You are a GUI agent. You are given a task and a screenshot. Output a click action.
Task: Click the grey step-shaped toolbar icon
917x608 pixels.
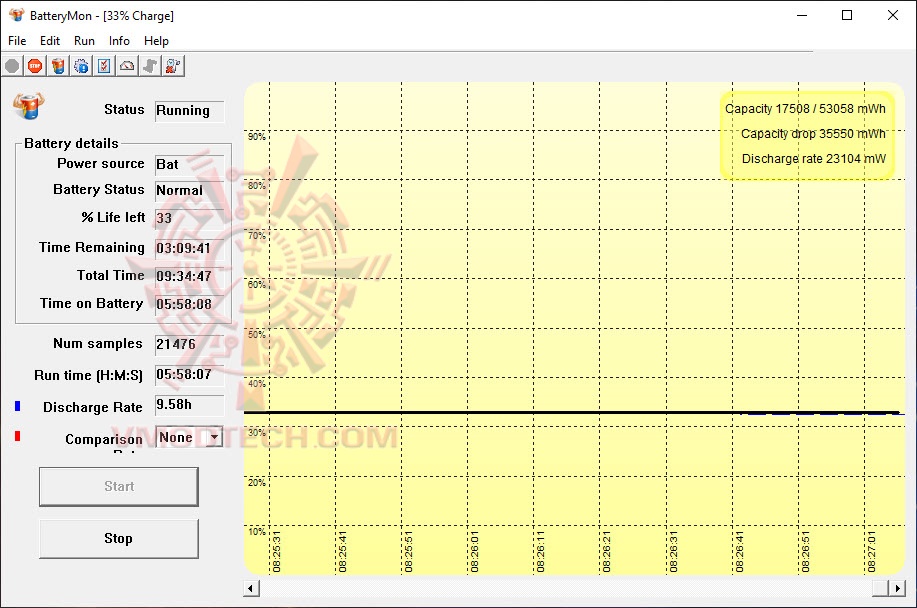click(x=150, y=66)
